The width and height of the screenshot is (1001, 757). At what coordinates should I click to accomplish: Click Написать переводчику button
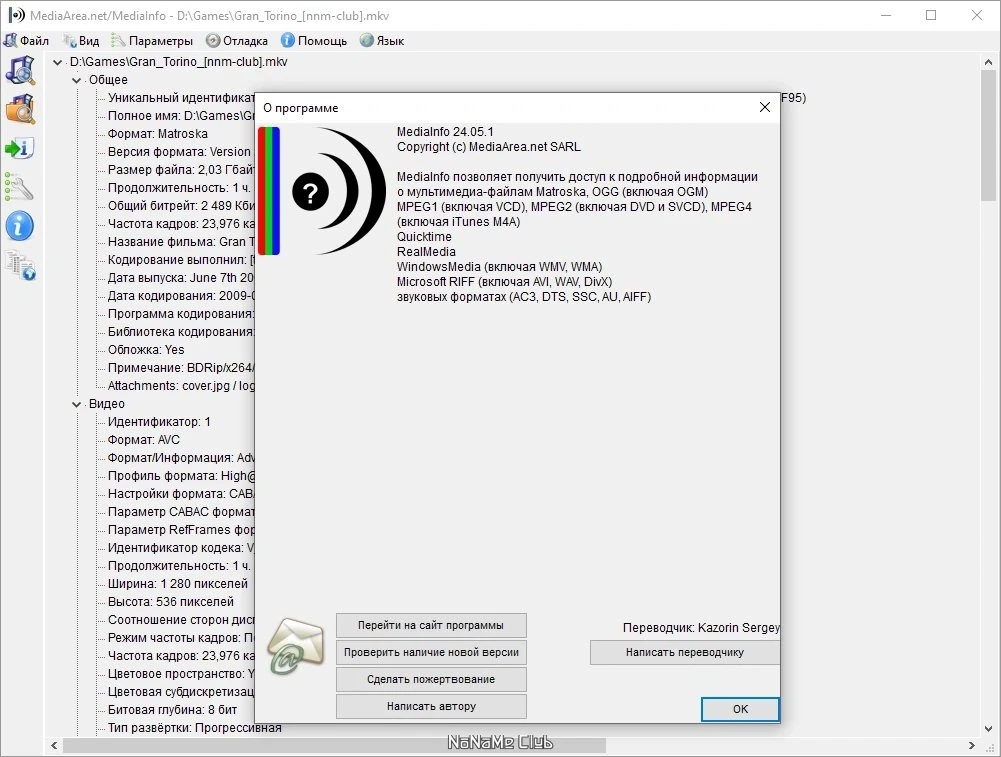684,652
